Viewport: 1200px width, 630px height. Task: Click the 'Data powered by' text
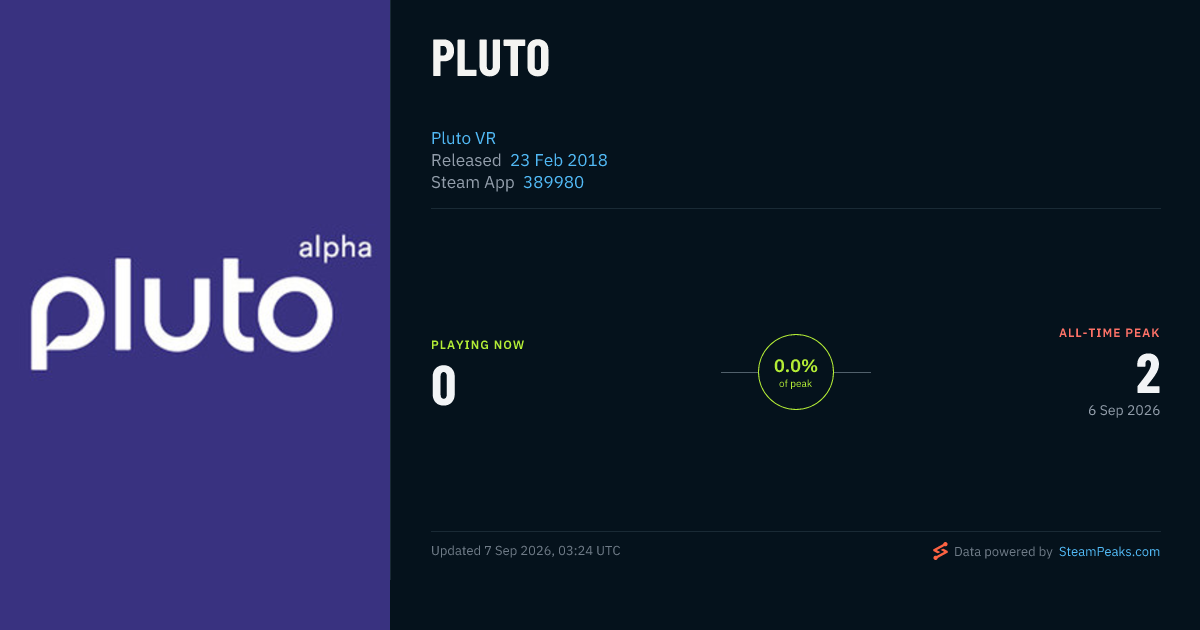pyautogui.click(x=1003, y=551)
